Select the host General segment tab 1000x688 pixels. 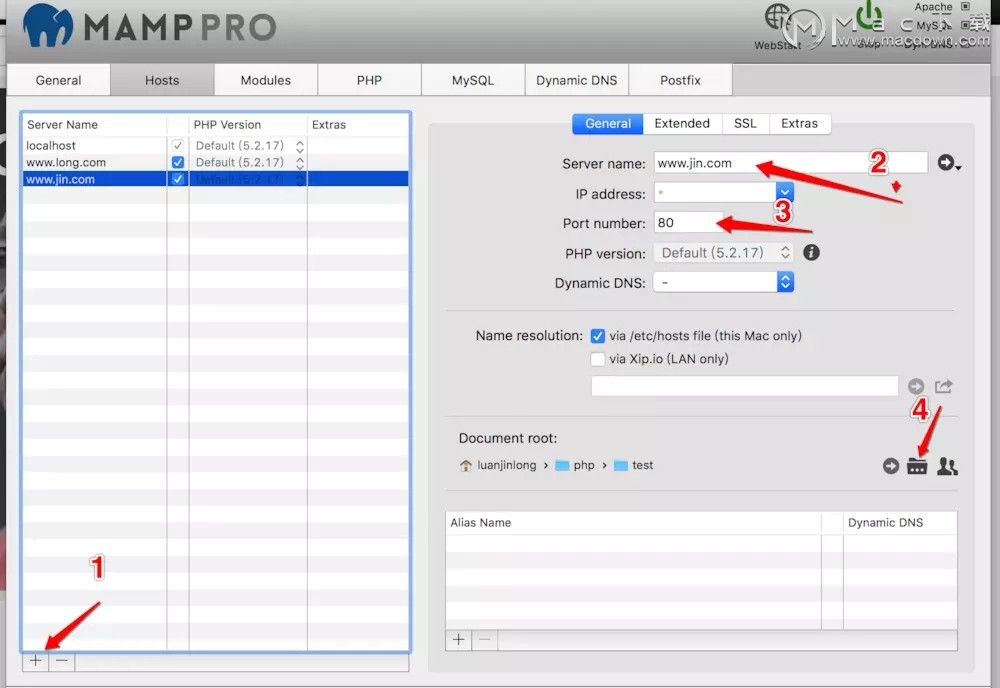click(608, 124)
